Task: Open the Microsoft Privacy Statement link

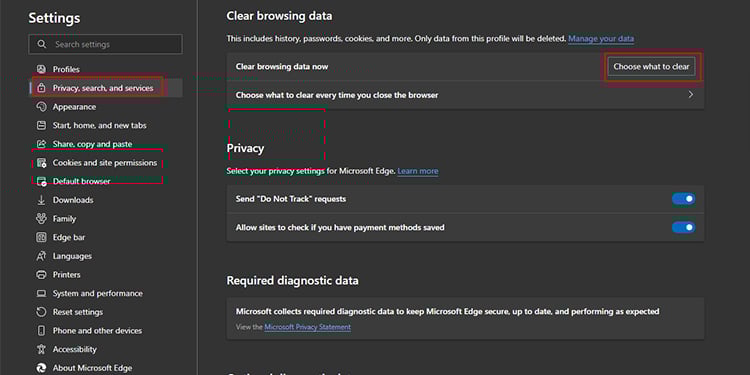Action: (x=308, y=327)
